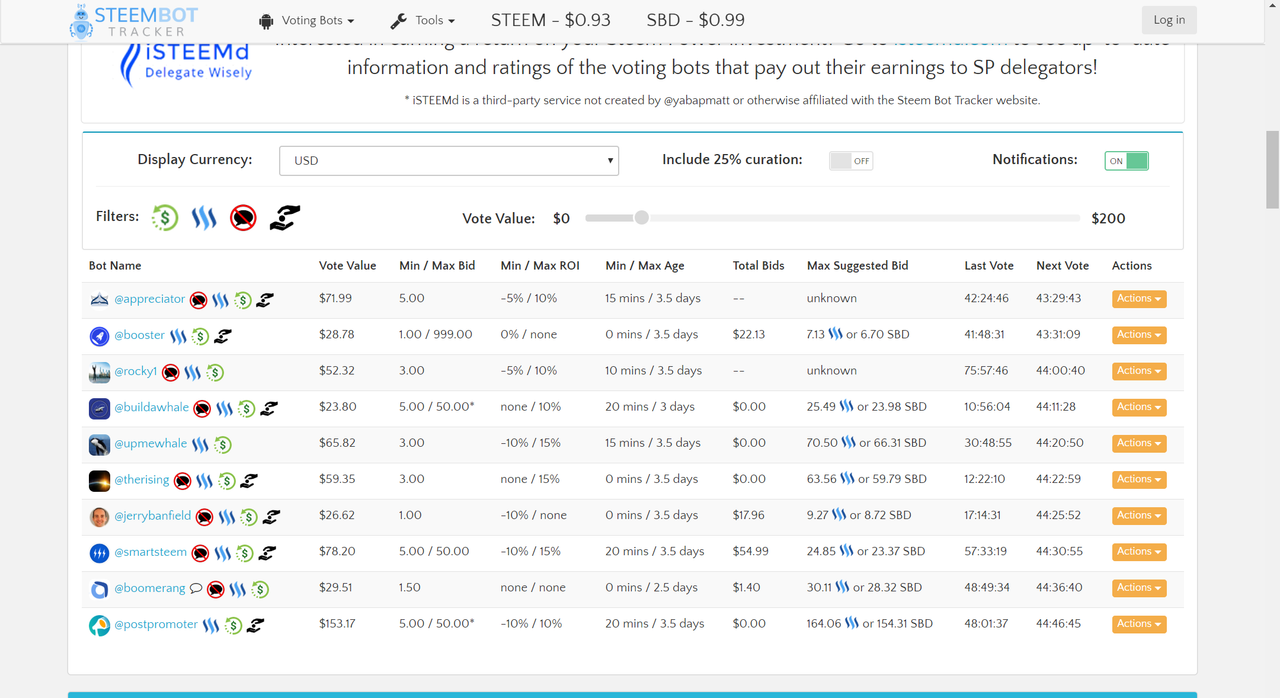The width and height of the screenshot is (1280, 698).
Task: Click the $153.17 vote value cell
Action: (x=337, y=623)
